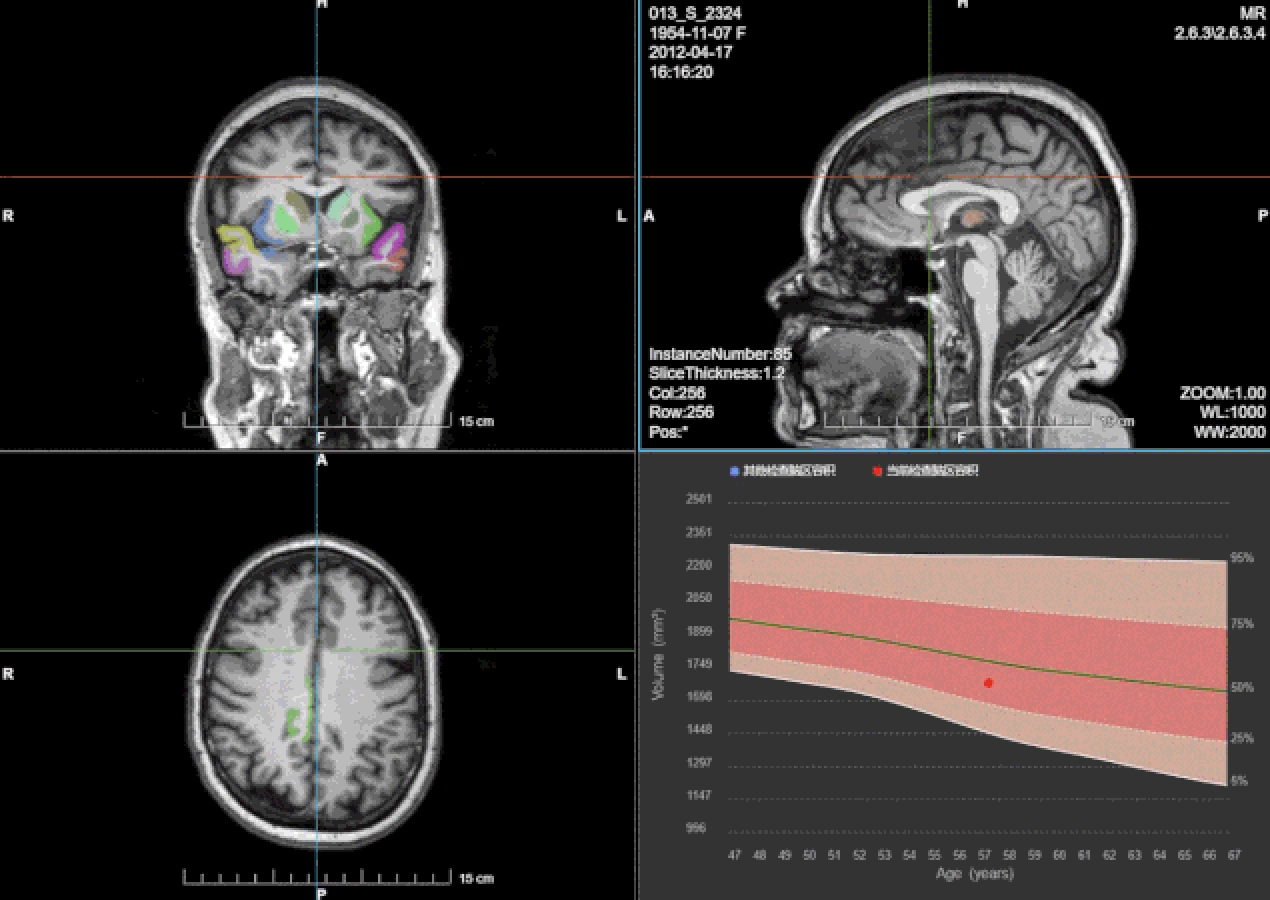Viewport: 1270px width, 900px height.
Task: Click the 2501 volume axis value
Action: click(x=700, y=499)
